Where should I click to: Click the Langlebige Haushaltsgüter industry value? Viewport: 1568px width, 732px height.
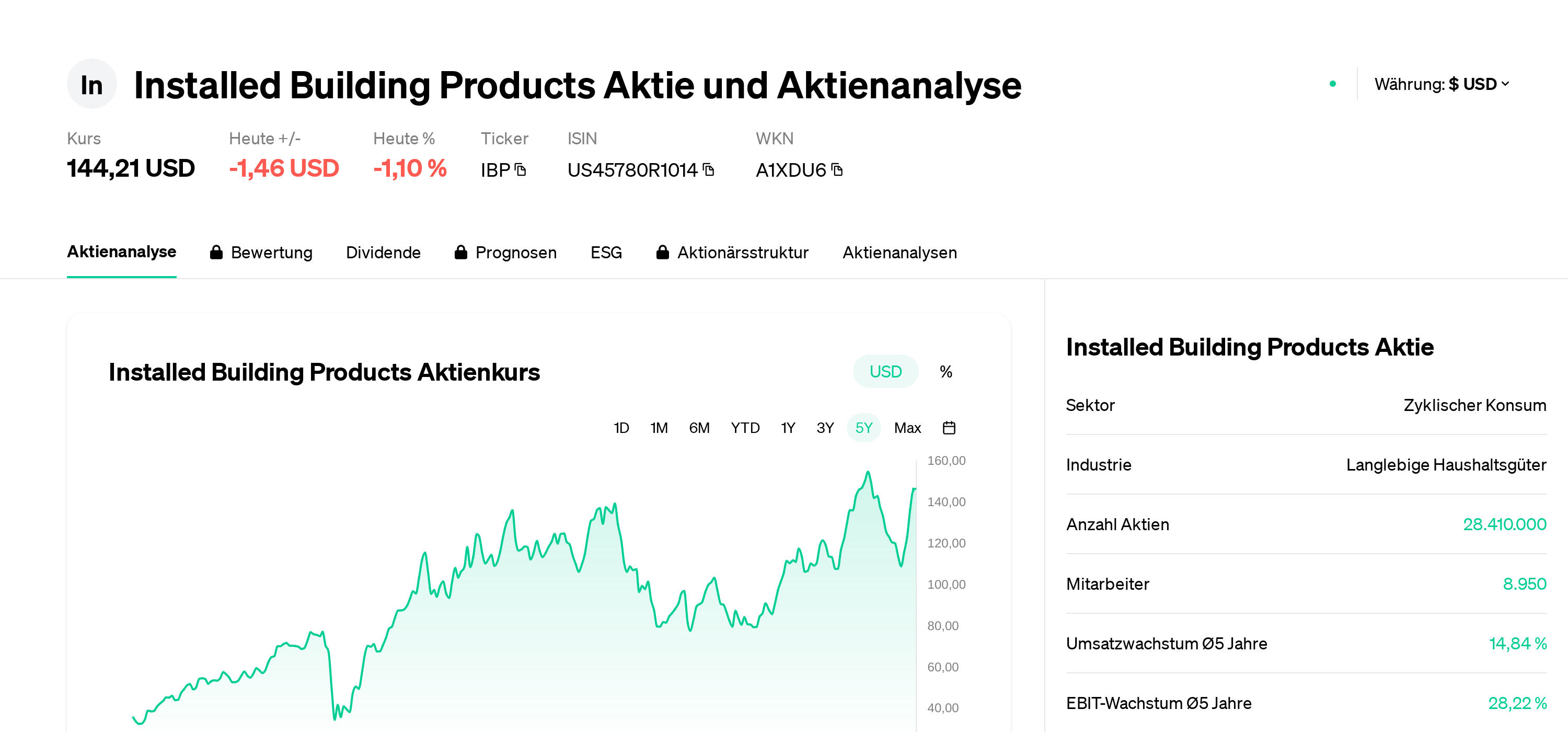(x=1446, y=465)
